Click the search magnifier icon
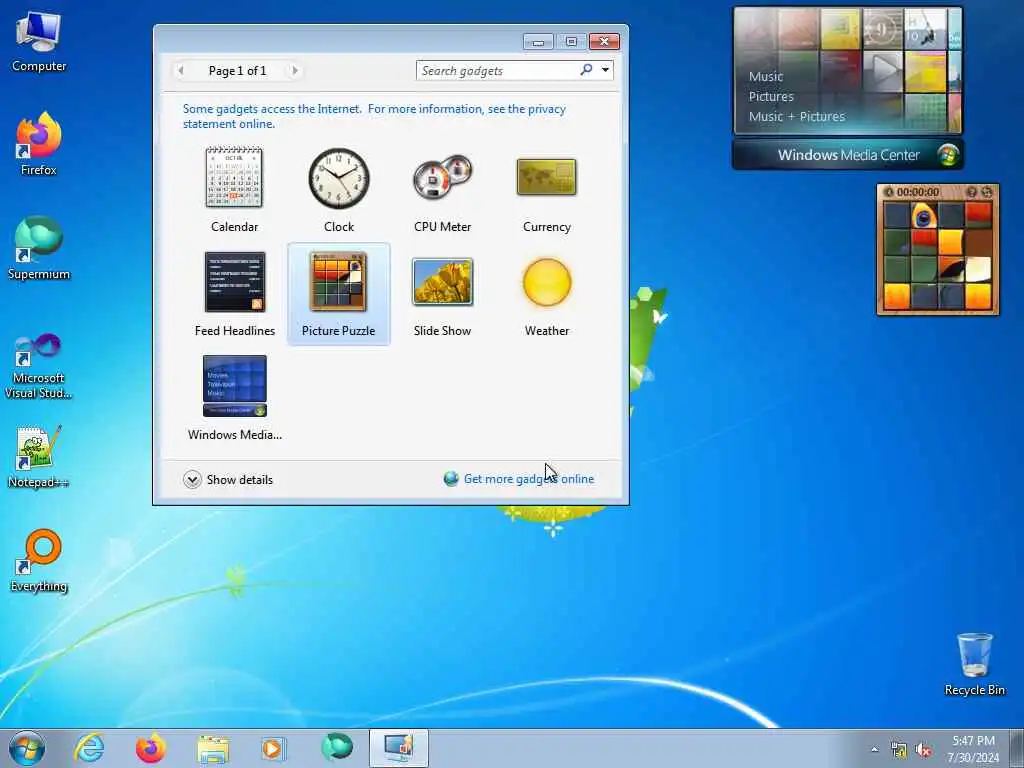Image resolution: width=1024 pixels, height=768 pixels. click(586, 70)
